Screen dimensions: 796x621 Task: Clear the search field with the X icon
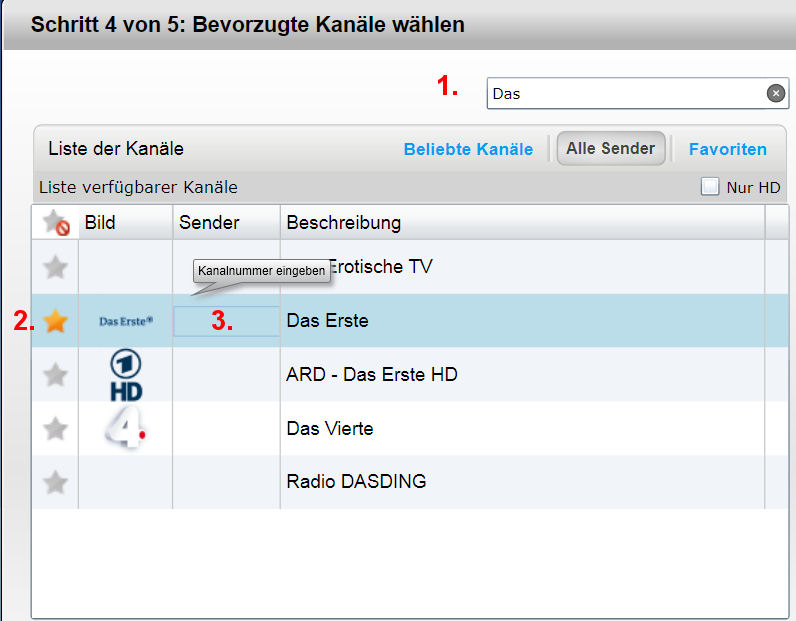[x=775, y=93]
